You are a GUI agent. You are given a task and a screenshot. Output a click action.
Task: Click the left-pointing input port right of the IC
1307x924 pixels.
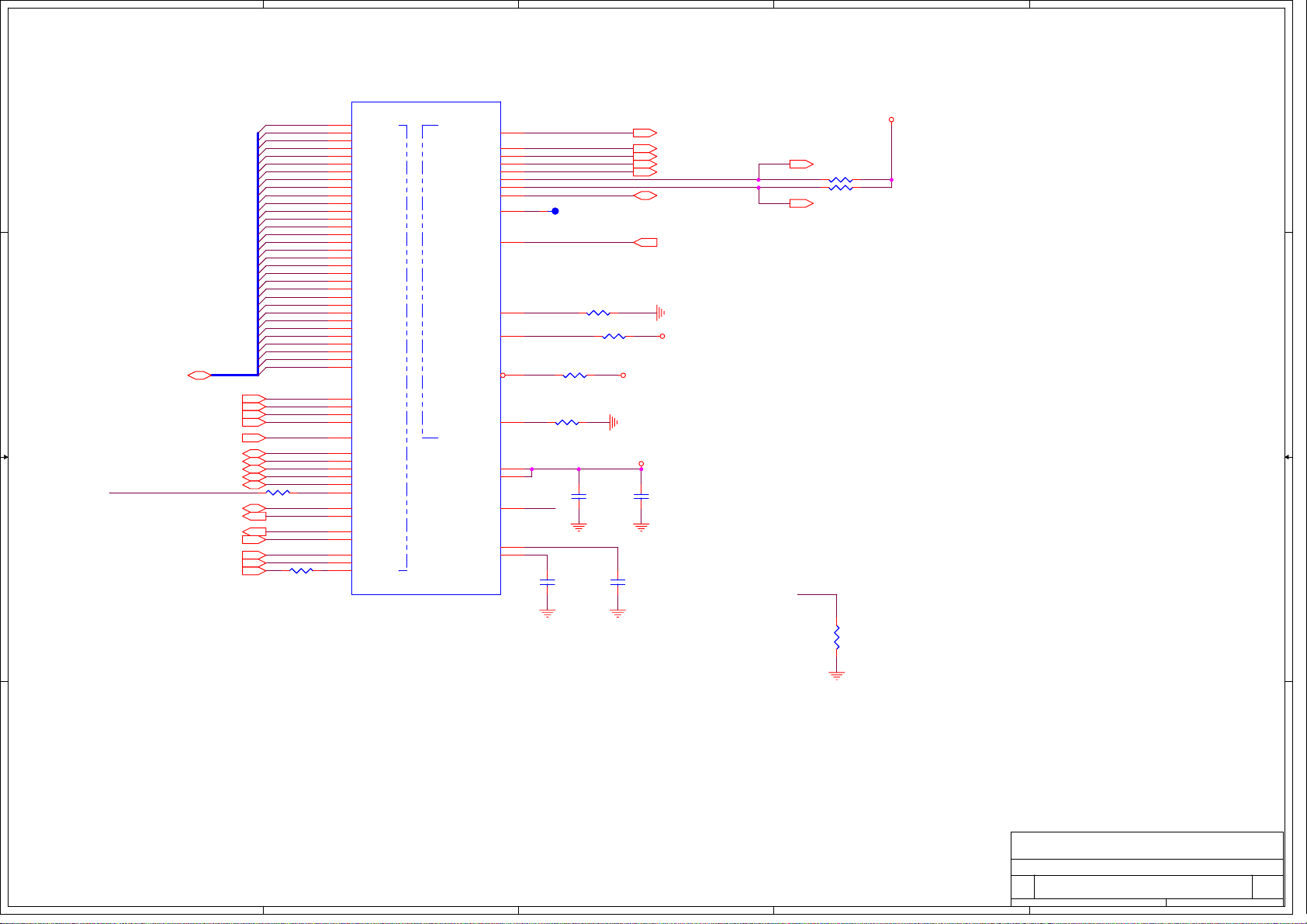coord(645,243)
